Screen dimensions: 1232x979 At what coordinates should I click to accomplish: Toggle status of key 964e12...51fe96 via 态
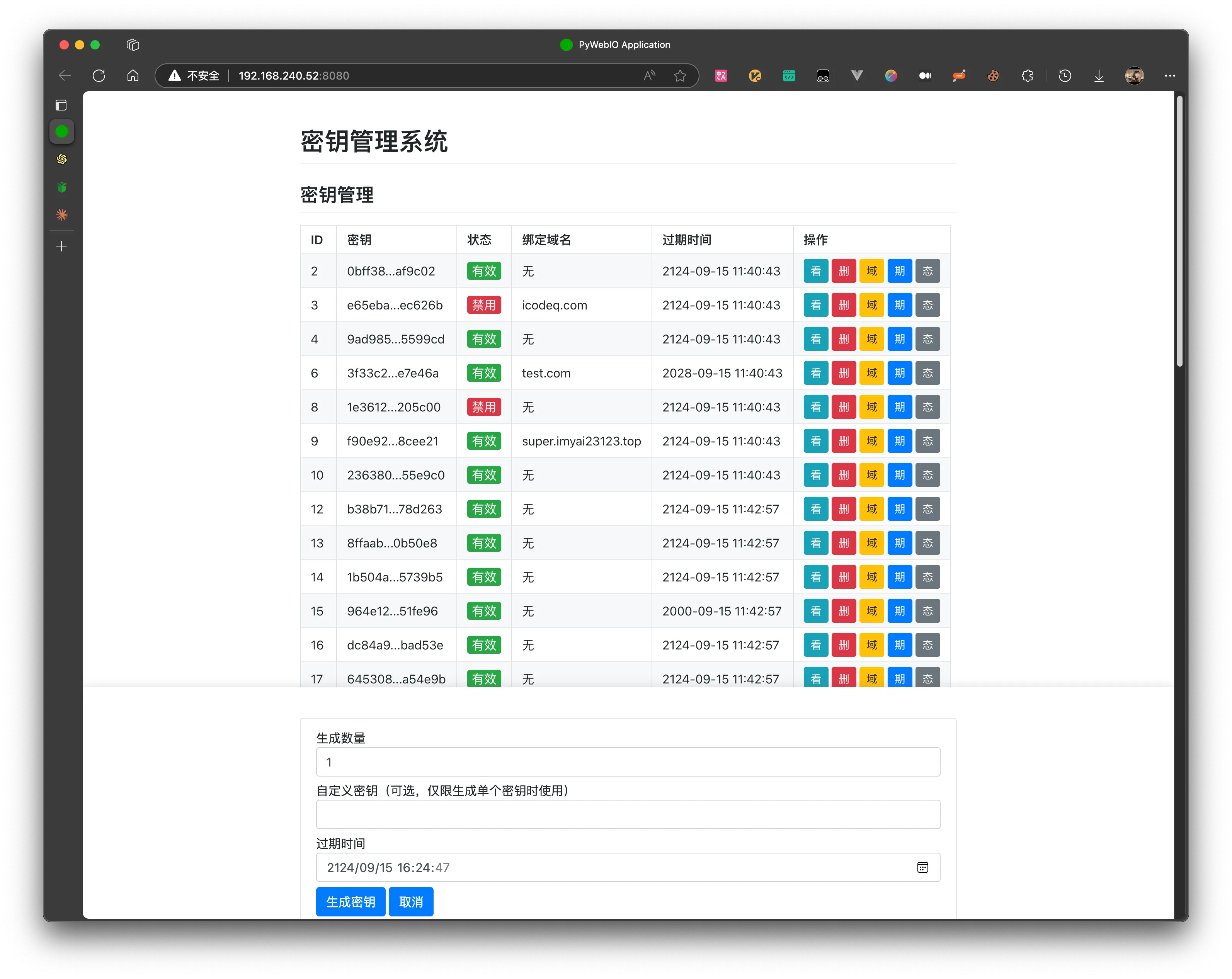pyautogui.click(x=927, y=611)
